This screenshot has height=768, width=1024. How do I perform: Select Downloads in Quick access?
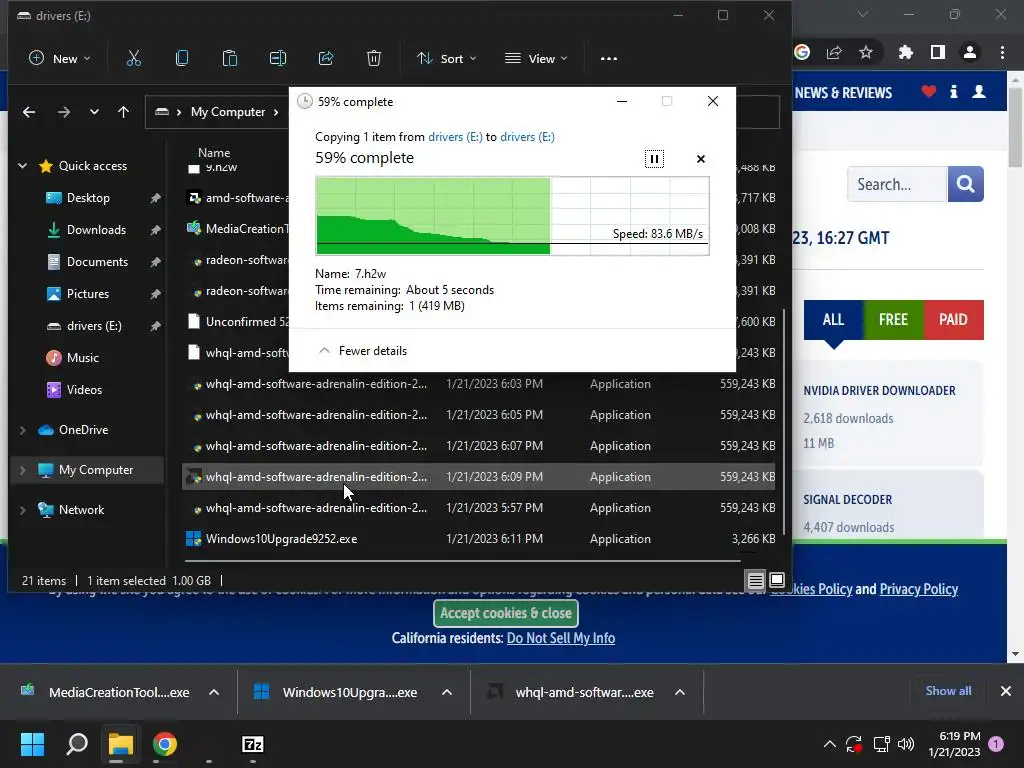96,230
